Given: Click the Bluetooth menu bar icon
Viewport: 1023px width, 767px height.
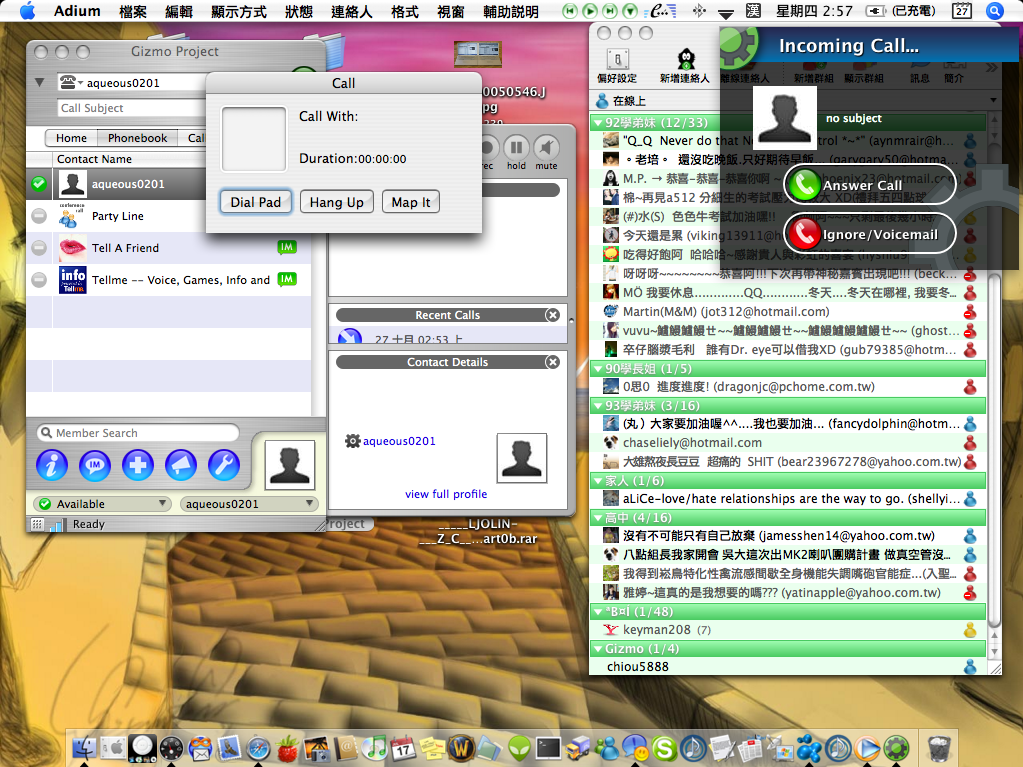Looking at the screenshot, I should pyautogui.click(x=699, y=10).
